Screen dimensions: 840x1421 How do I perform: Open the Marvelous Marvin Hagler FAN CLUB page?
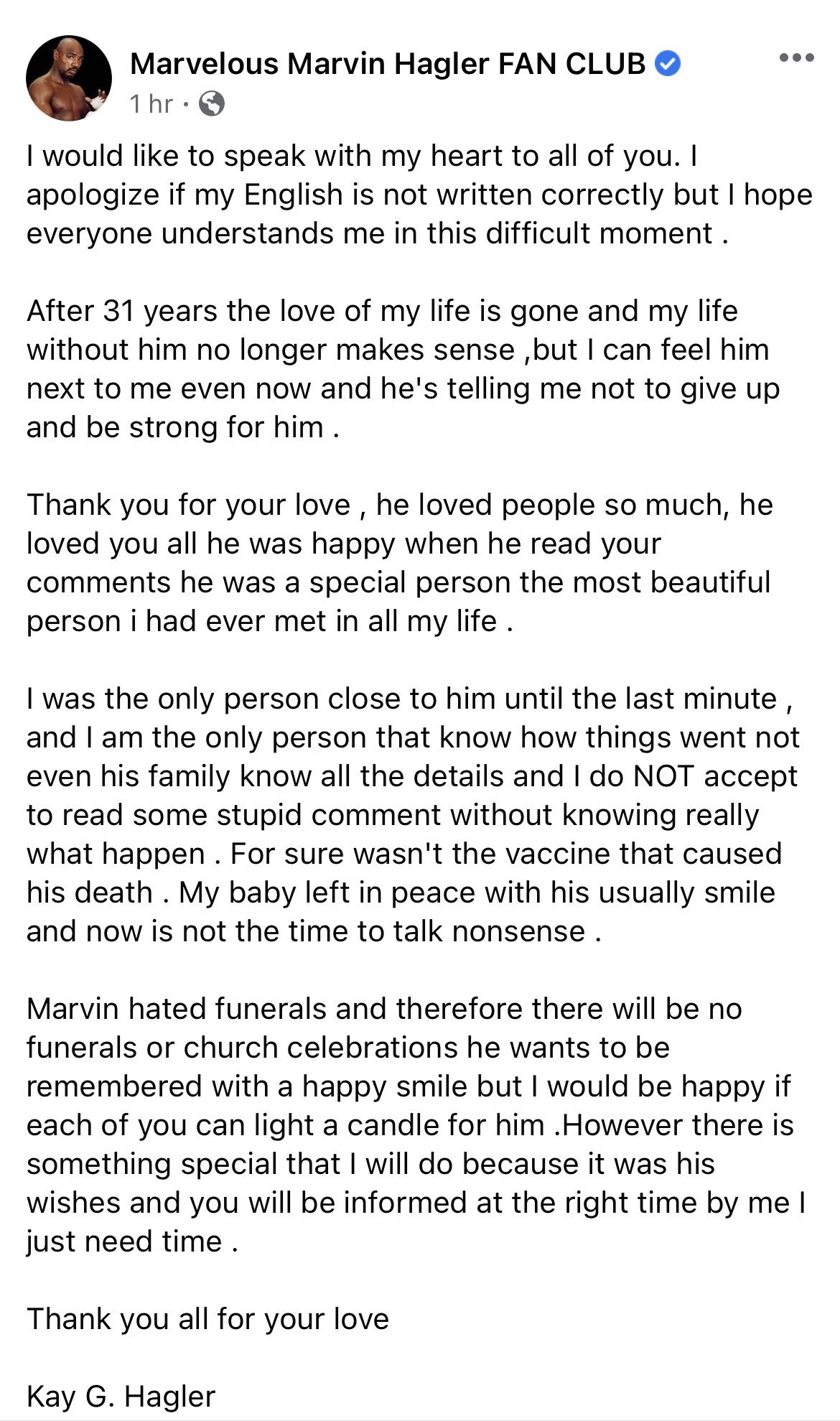(x=388, y=65)
